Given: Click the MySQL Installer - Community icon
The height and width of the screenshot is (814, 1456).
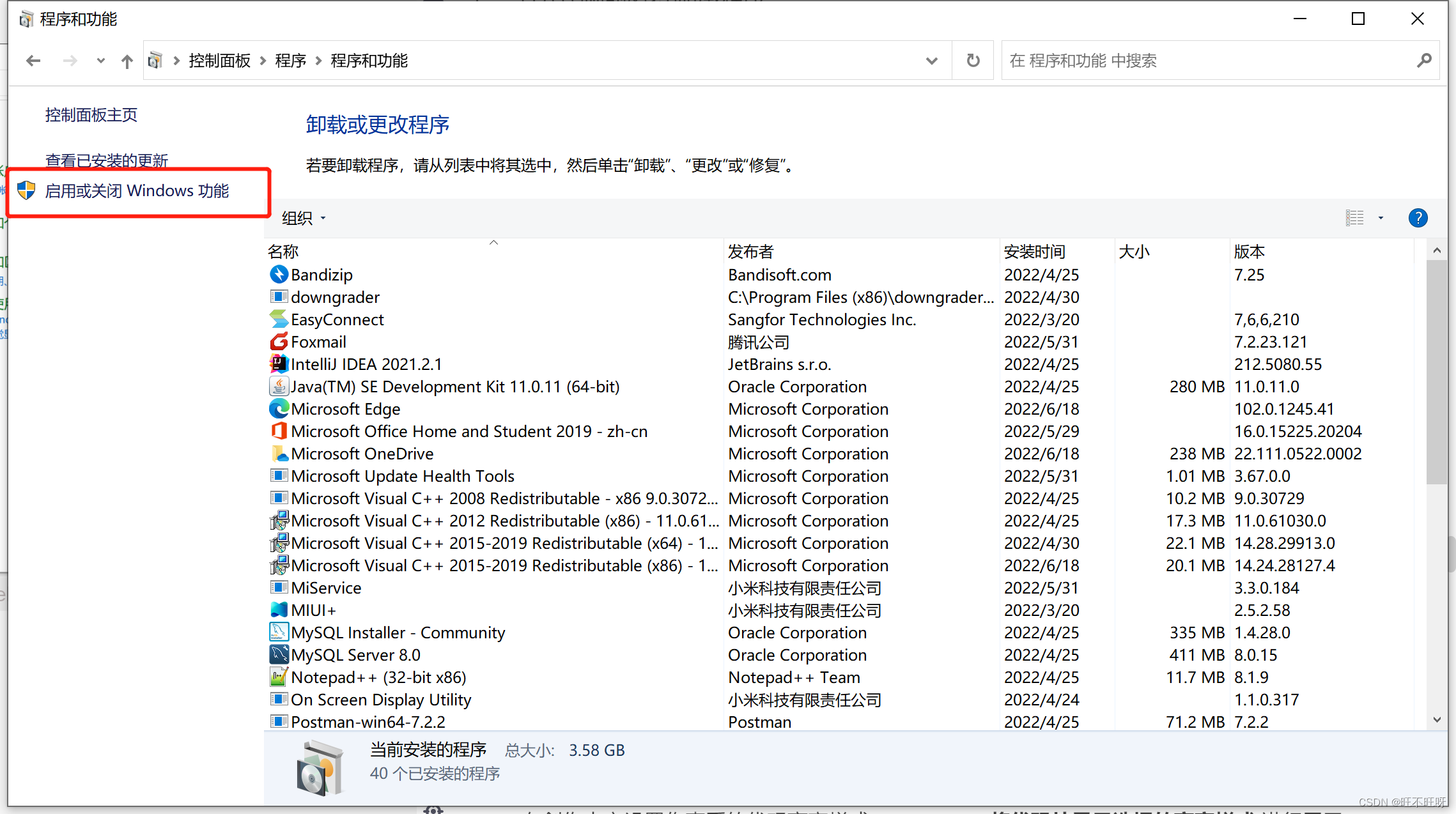Looking at the screenshot, I should [279, 633].
